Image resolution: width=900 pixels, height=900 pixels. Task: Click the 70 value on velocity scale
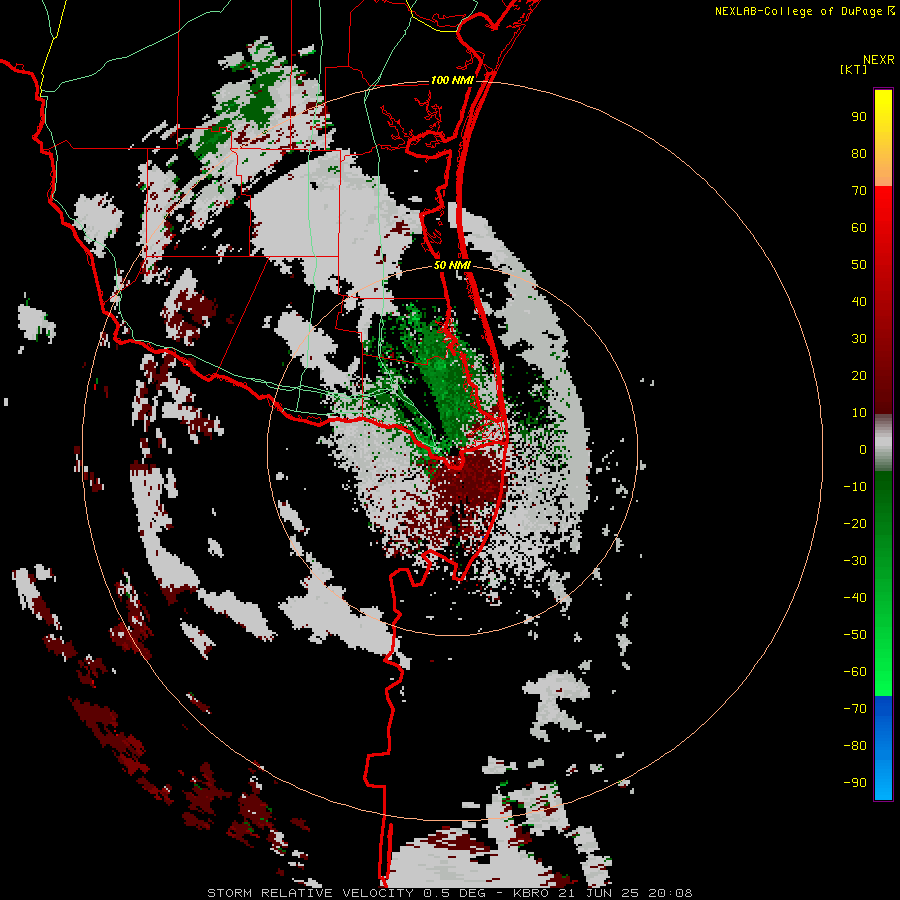859,191
